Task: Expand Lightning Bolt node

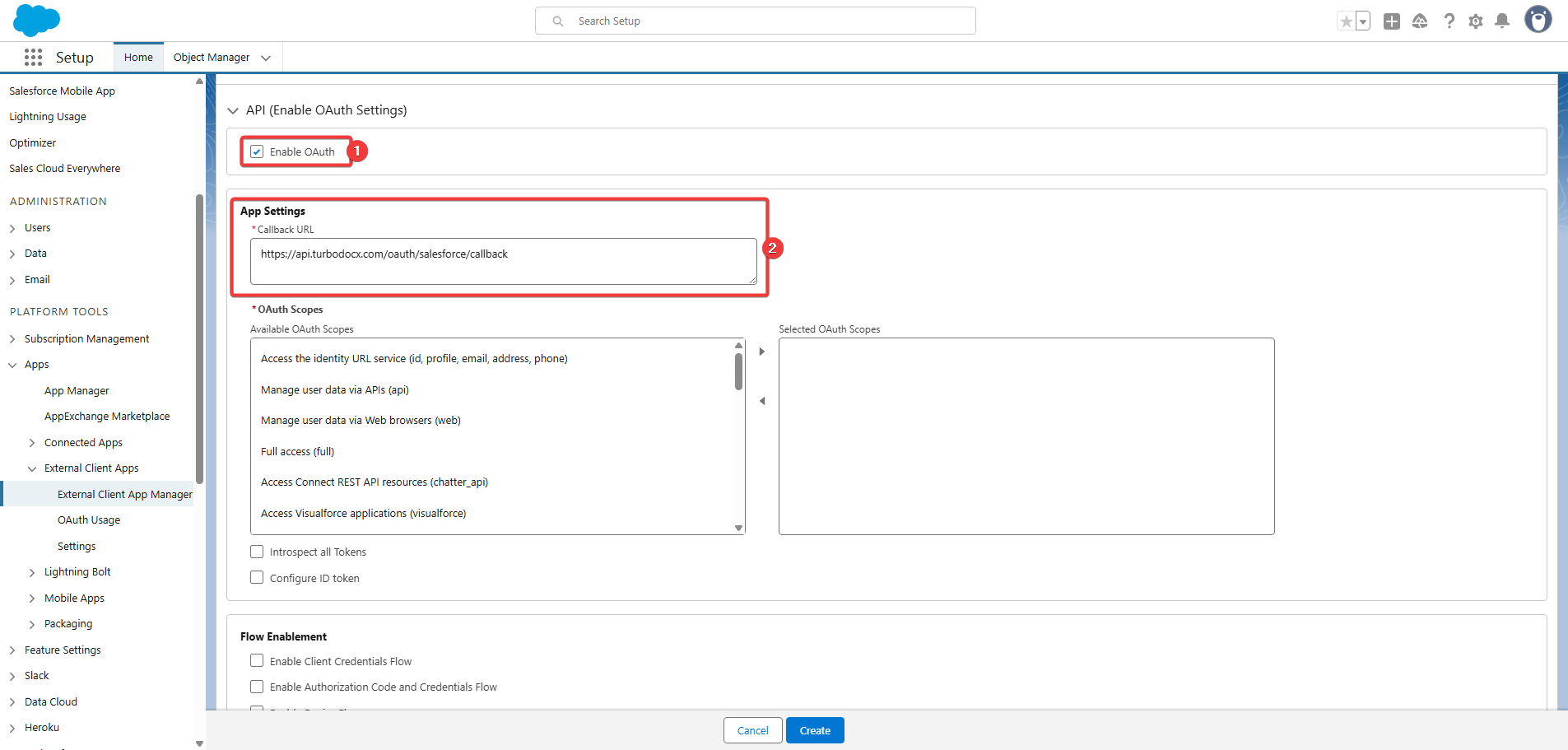Action: [32, 573]
